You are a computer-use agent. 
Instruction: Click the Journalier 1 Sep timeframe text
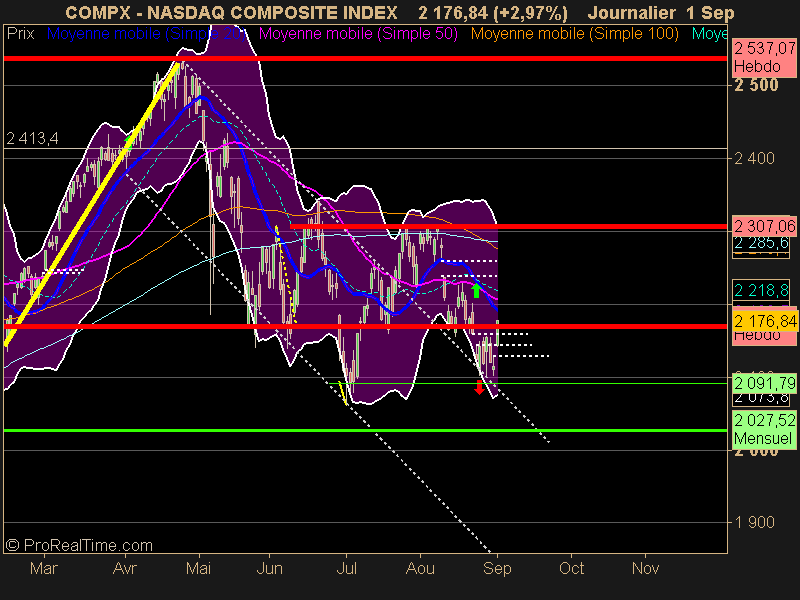coord(661,13)
